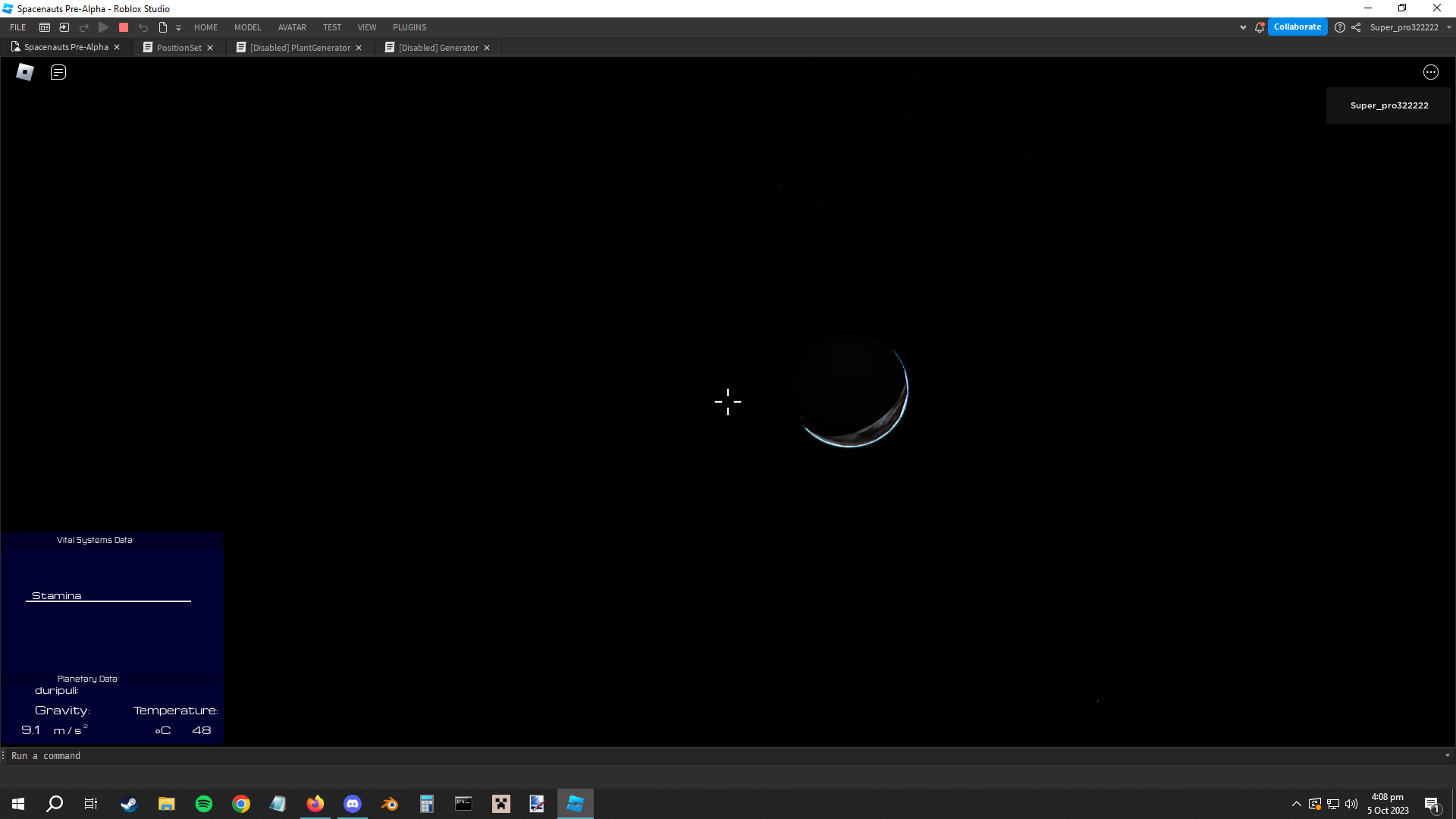This screenshot has width=1456, height=819.
Task: Undo the last action with the Undo icon
Action: [143, 27]
